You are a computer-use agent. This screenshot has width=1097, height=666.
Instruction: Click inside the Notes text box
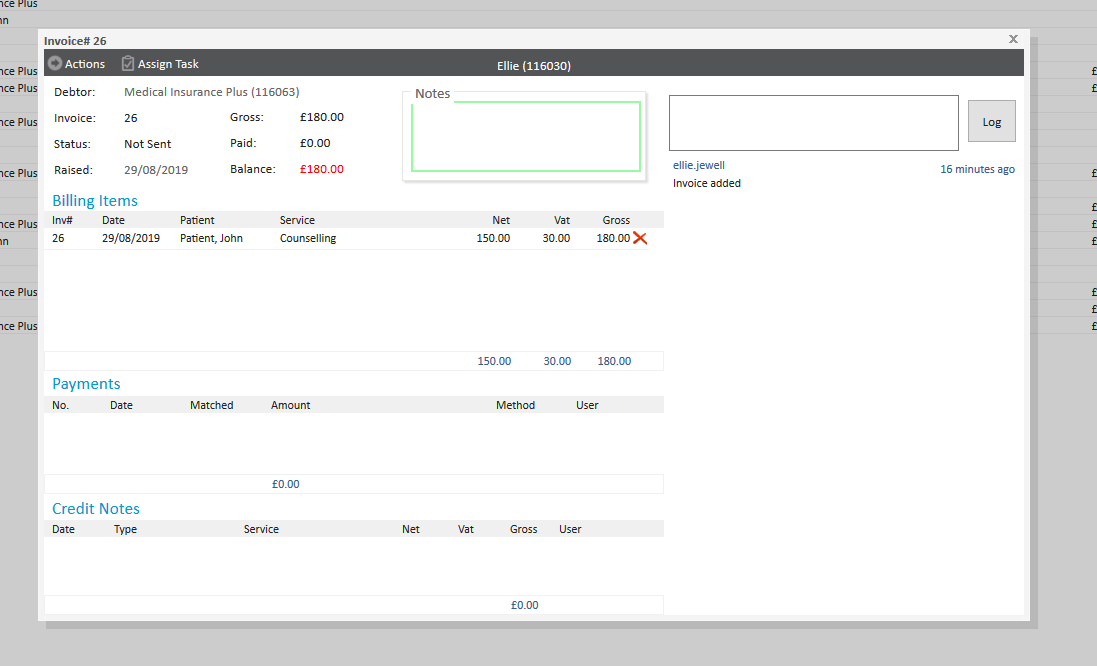(x=525, y=137)
